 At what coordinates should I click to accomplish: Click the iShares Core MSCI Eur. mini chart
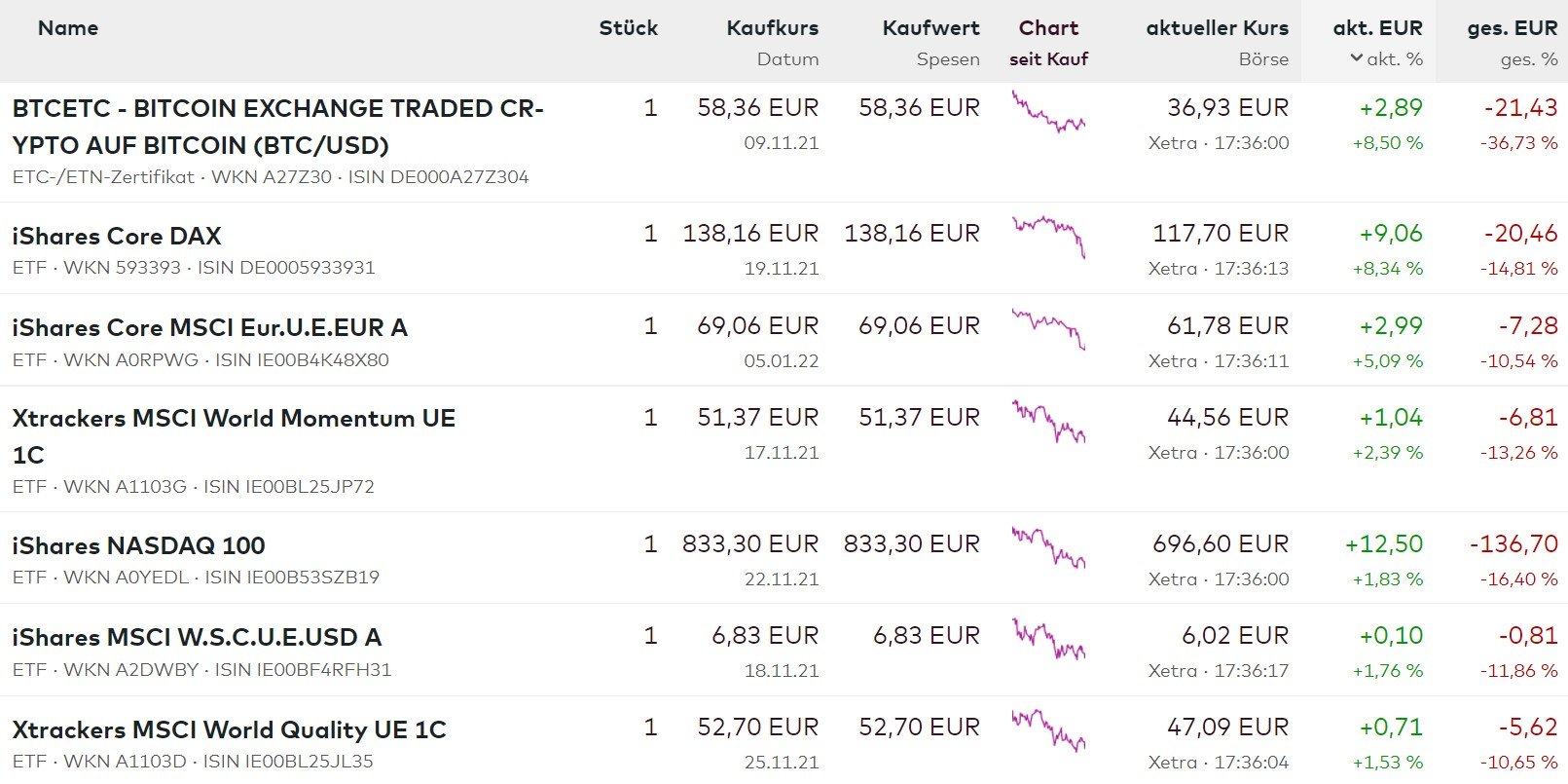click(x=1048, y=328)
